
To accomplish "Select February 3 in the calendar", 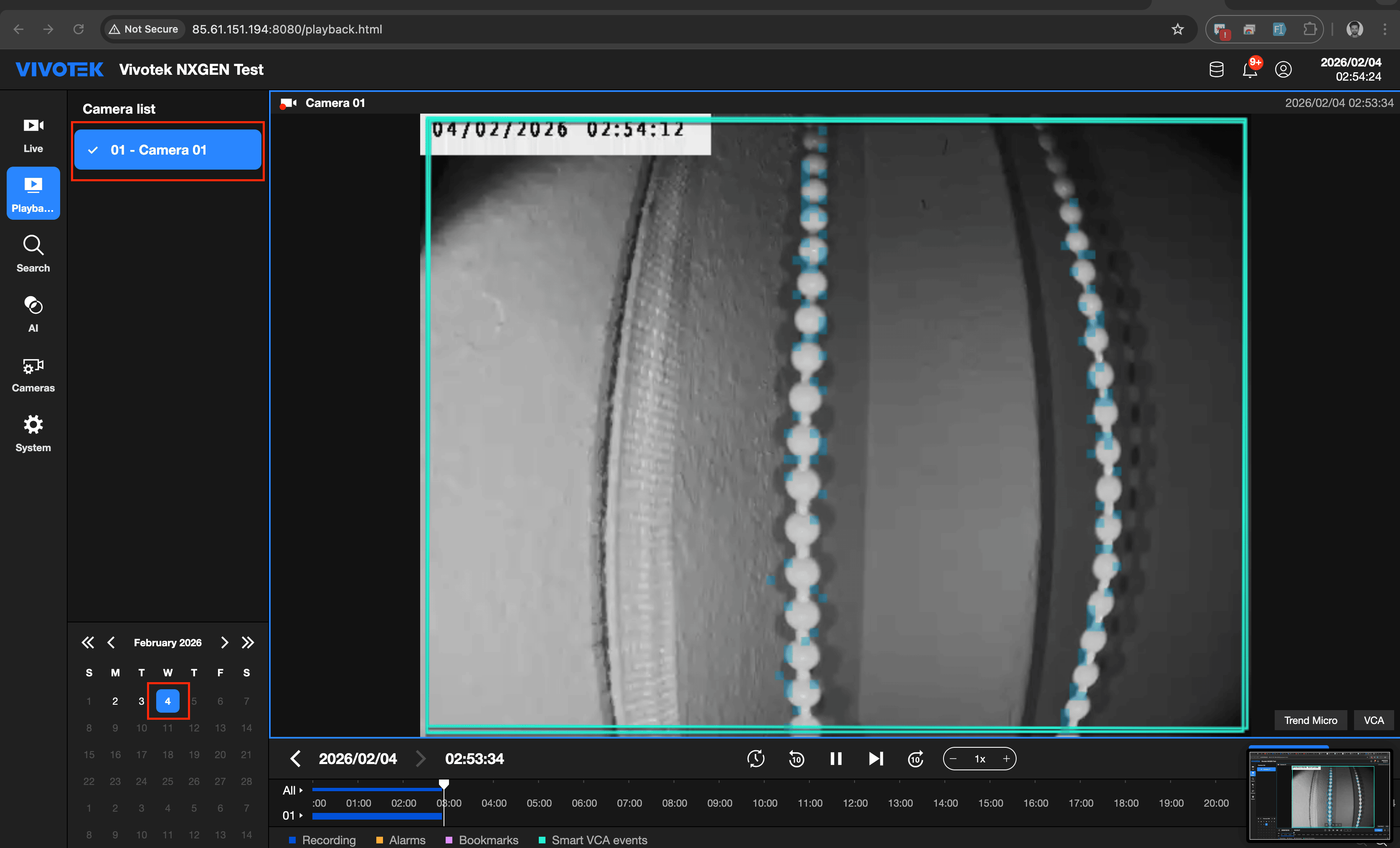I will pyautogui.click(x=142, y=701).
